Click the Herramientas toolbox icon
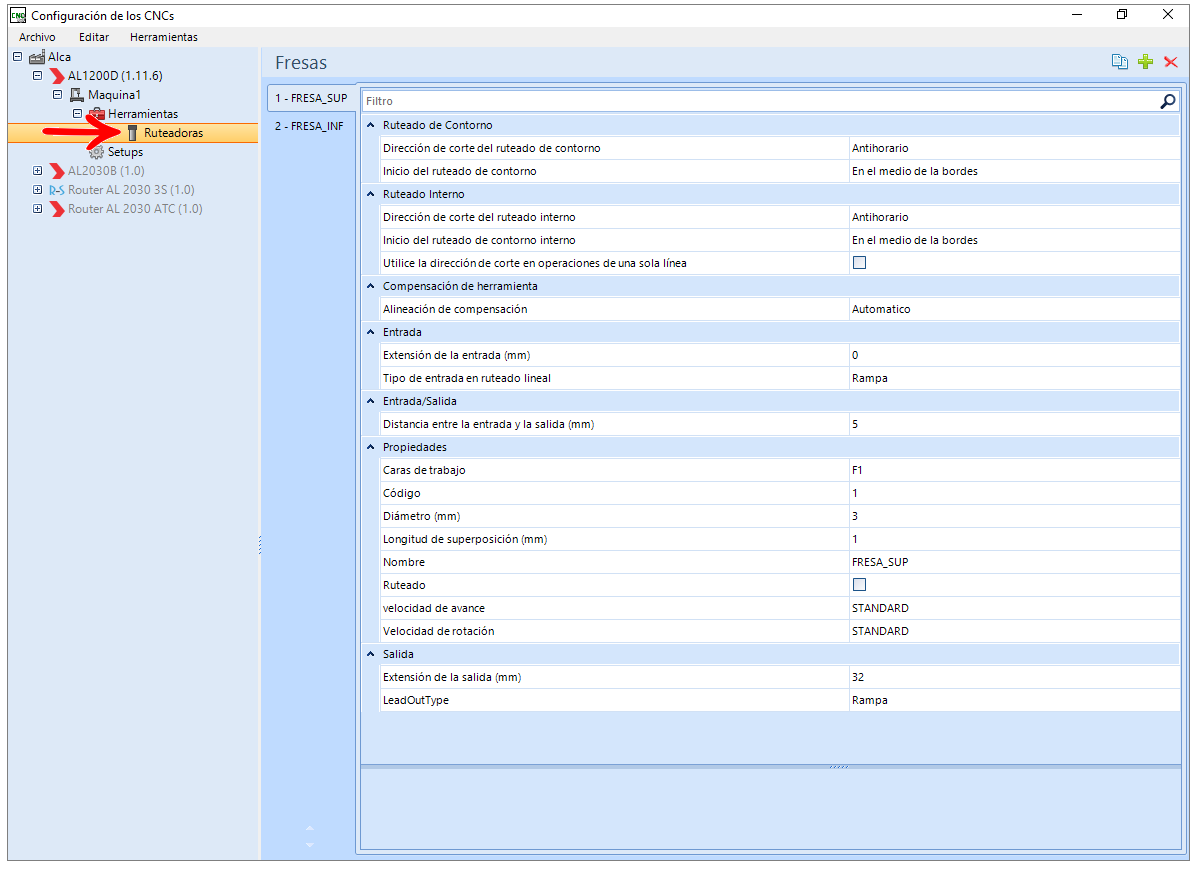The height and width of the screenshot is (869, 1196). tap(97, 114)
